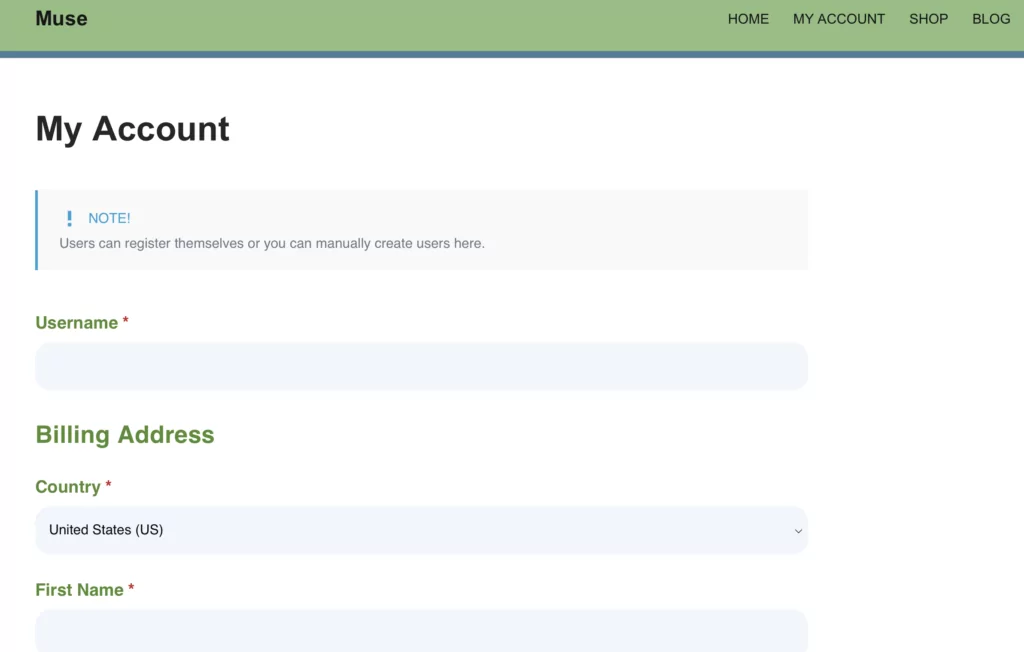Screen dimensions: 1024x652
Task: Click the Country field label
Action: (x=67, y=487)
